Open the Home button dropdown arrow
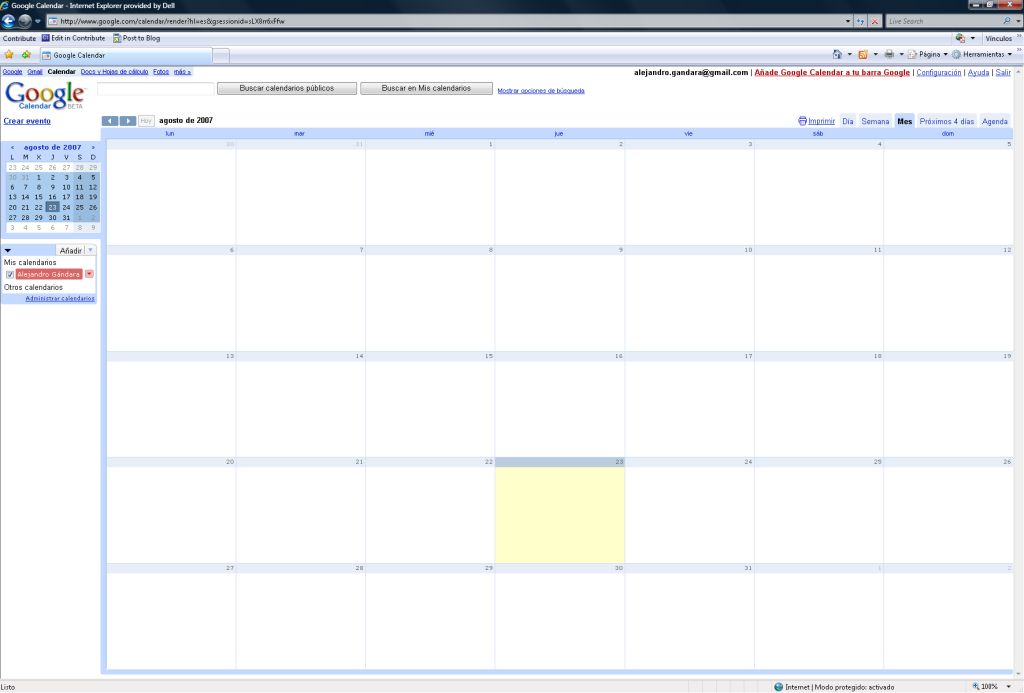Screen dimensions: 1024x693 coord(849,54)
